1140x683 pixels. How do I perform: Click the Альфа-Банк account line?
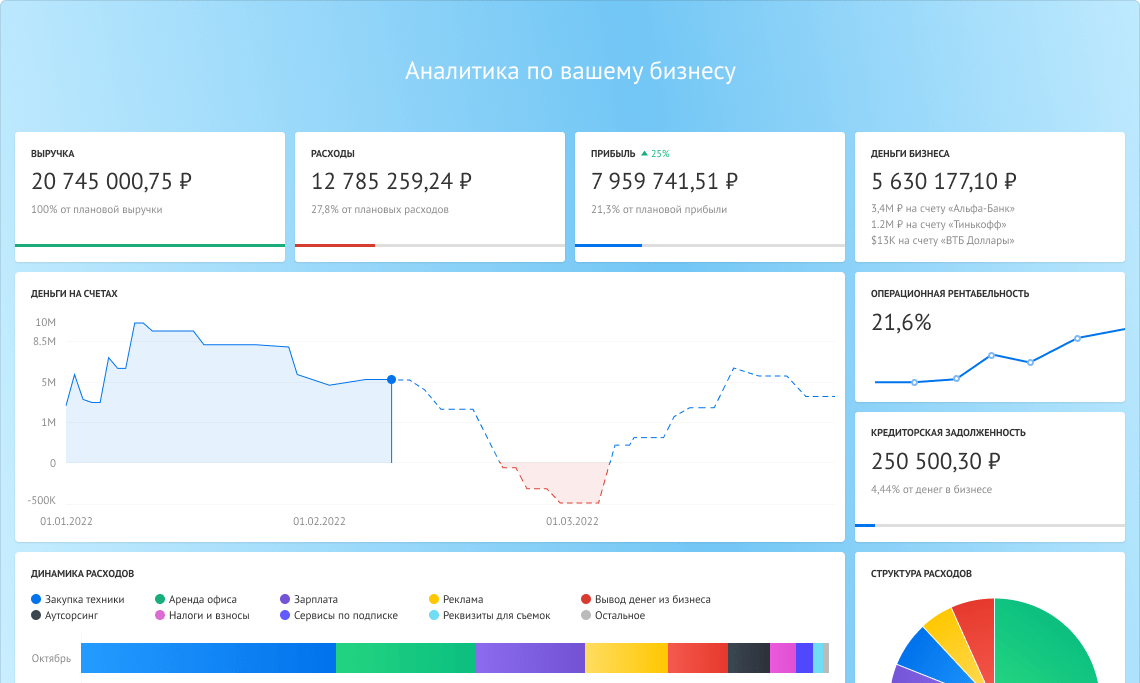[943, 209]
